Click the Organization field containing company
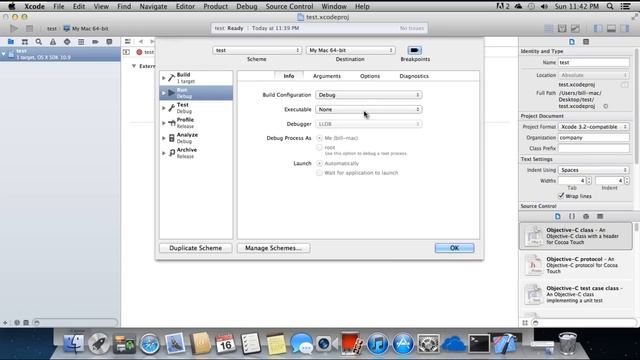 point(593,138)
